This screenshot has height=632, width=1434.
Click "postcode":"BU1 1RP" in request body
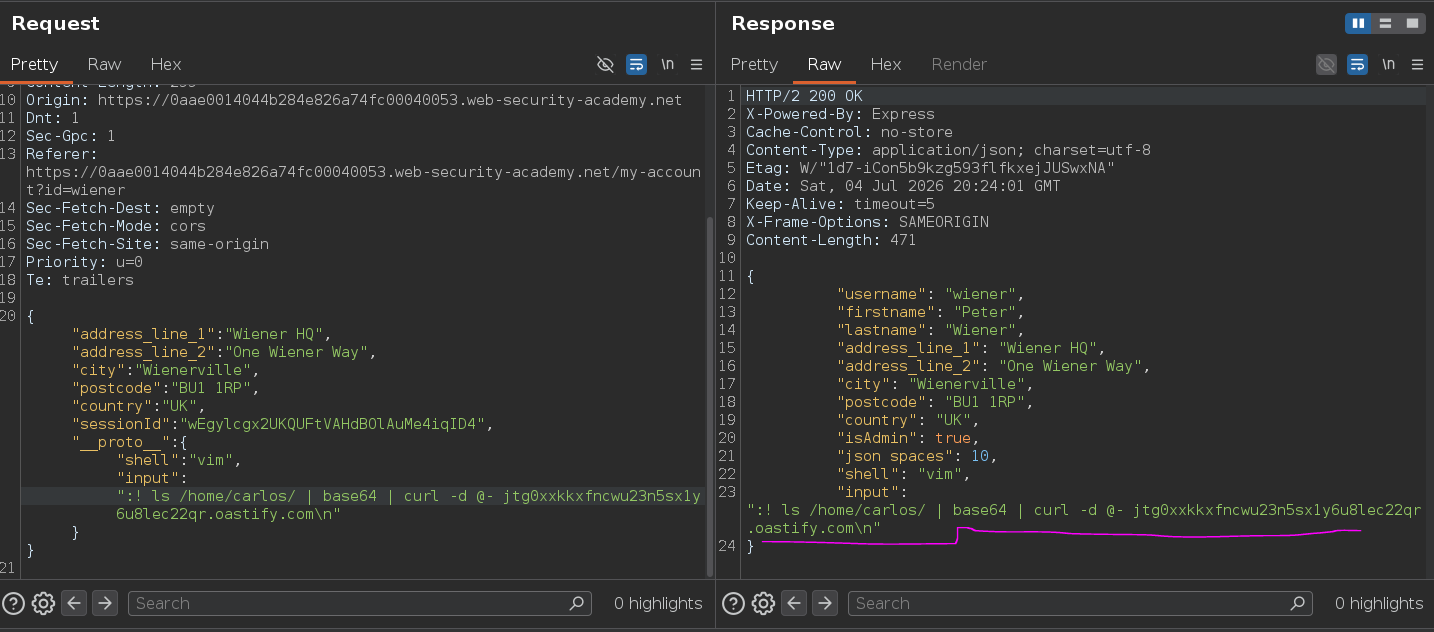(166, 388)
